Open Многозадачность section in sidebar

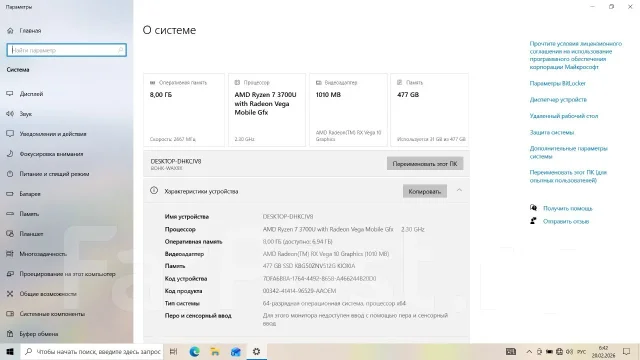pyautogui.click(x=37, y=254)
